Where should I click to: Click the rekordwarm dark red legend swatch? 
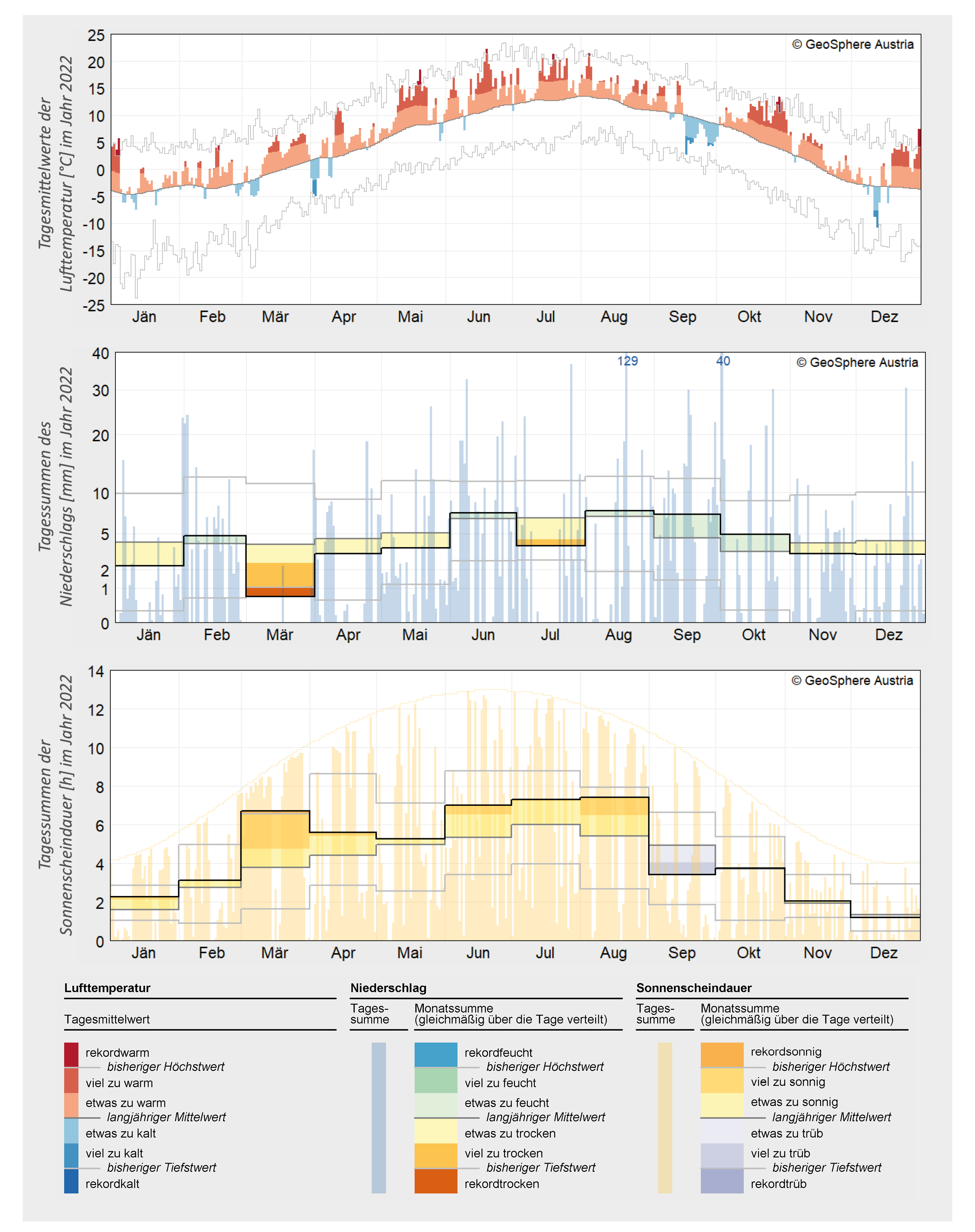click(x=71, y=1054)
